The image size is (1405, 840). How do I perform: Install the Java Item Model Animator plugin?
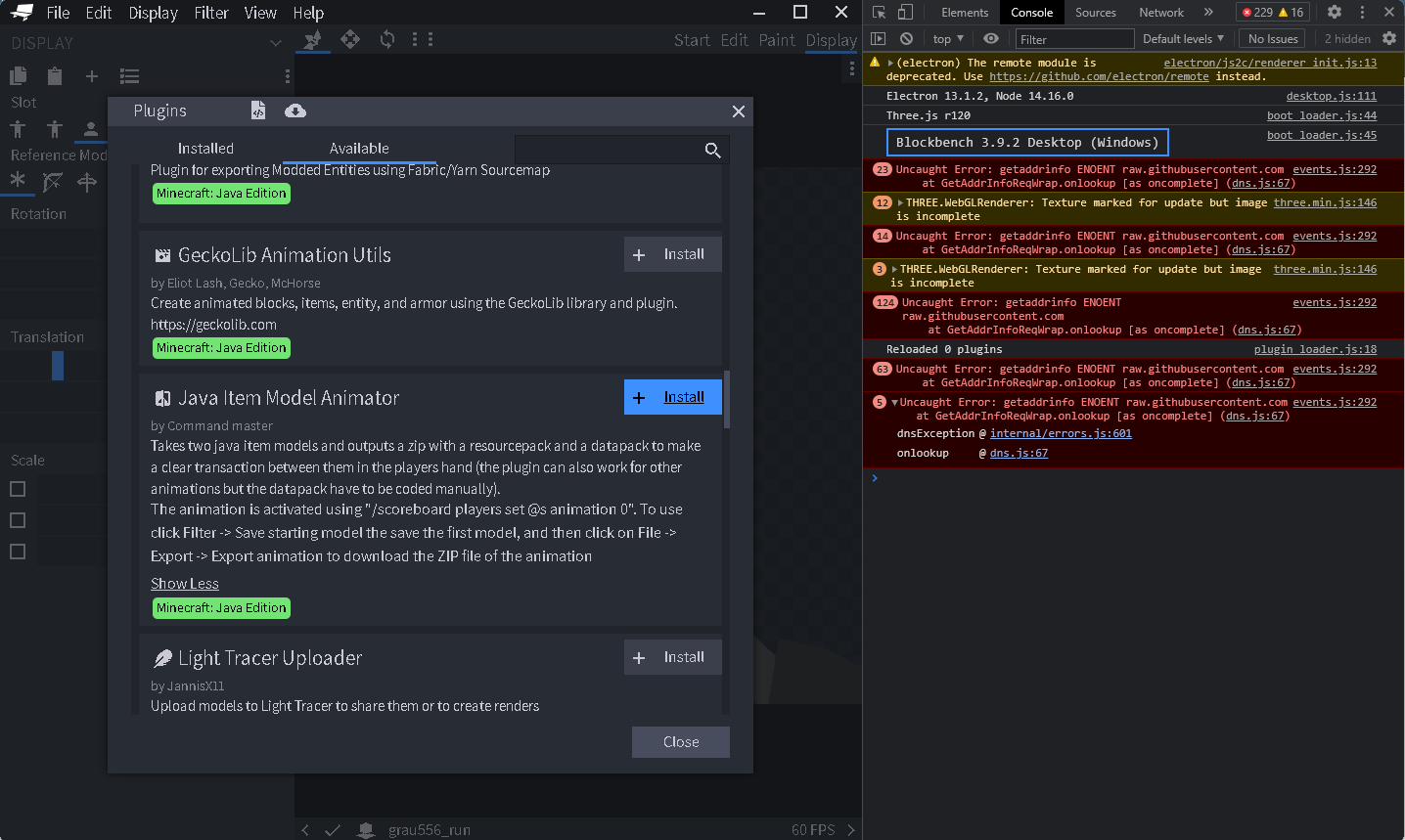pyautogui.click(x=672, y=396)
